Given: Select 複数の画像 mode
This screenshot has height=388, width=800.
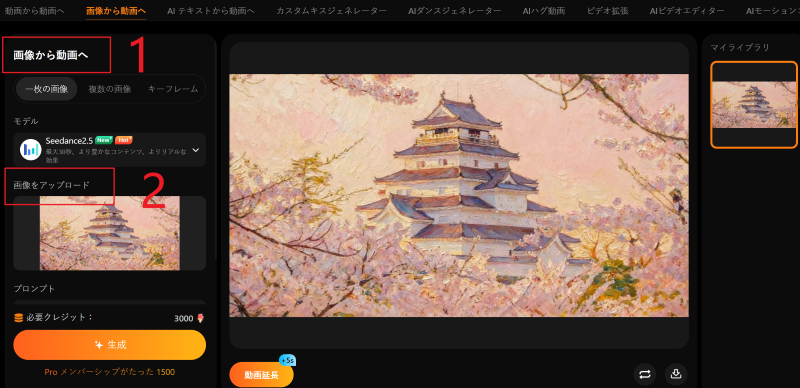Looking at the screenshot, I should [x=110, y=89].
